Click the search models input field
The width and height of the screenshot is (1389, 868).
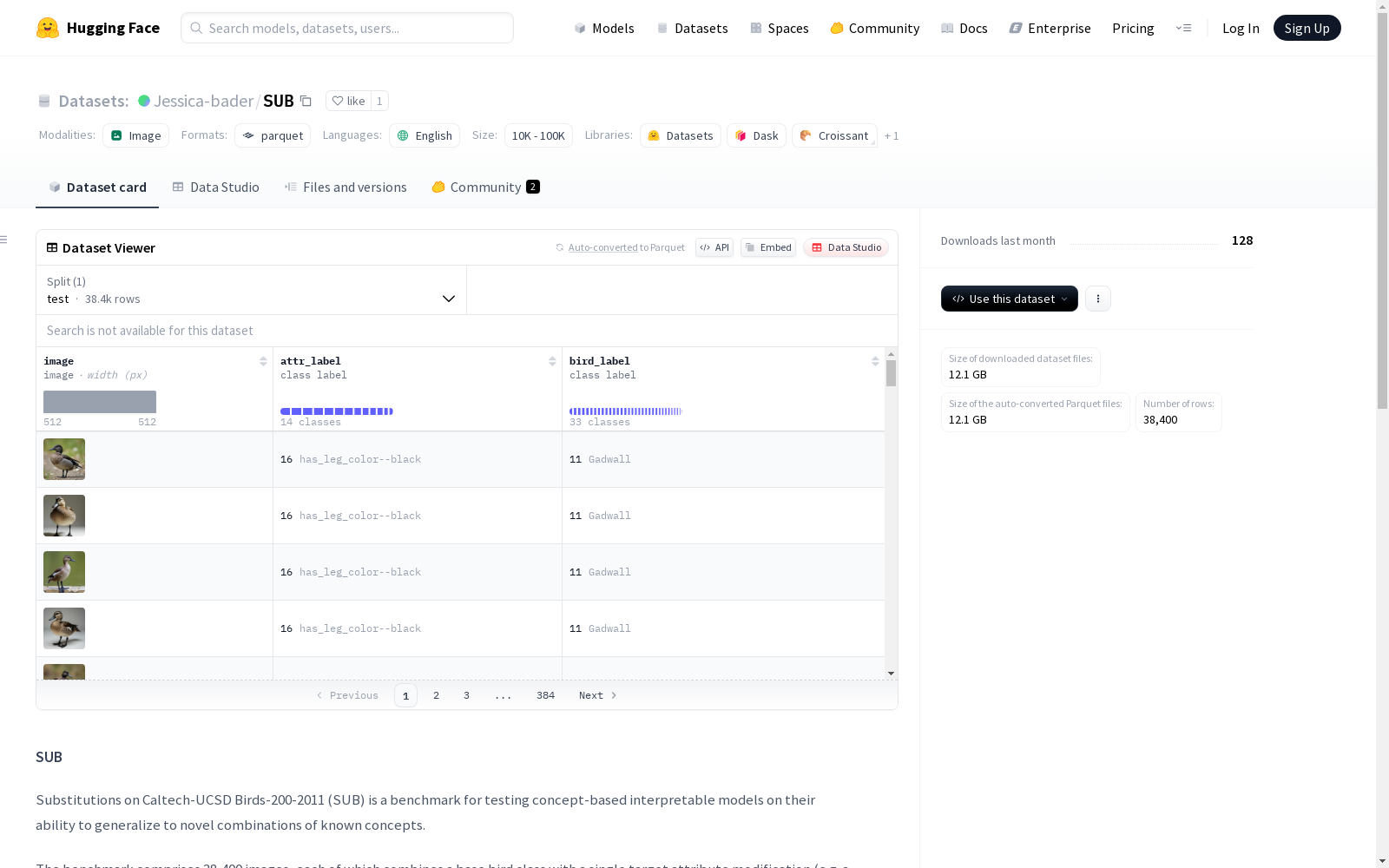[347, 28]
